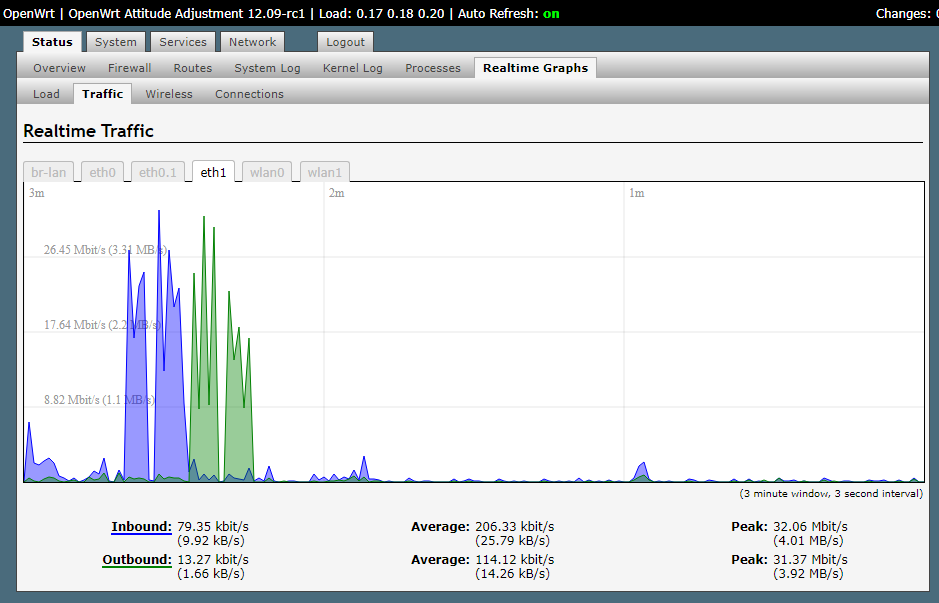Open the Firewall status page
Image resolution: width=939 pixels, height=603 pixels.
(x=128, y=67)
